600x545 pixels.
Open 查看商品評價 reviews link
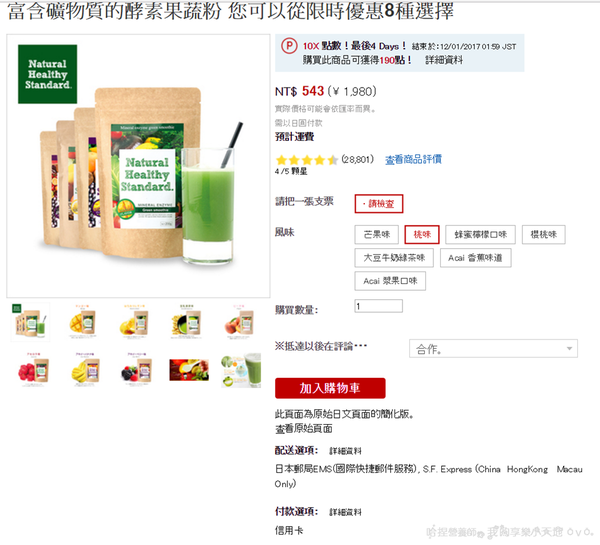pyautogui.click(x=413, y=159)
